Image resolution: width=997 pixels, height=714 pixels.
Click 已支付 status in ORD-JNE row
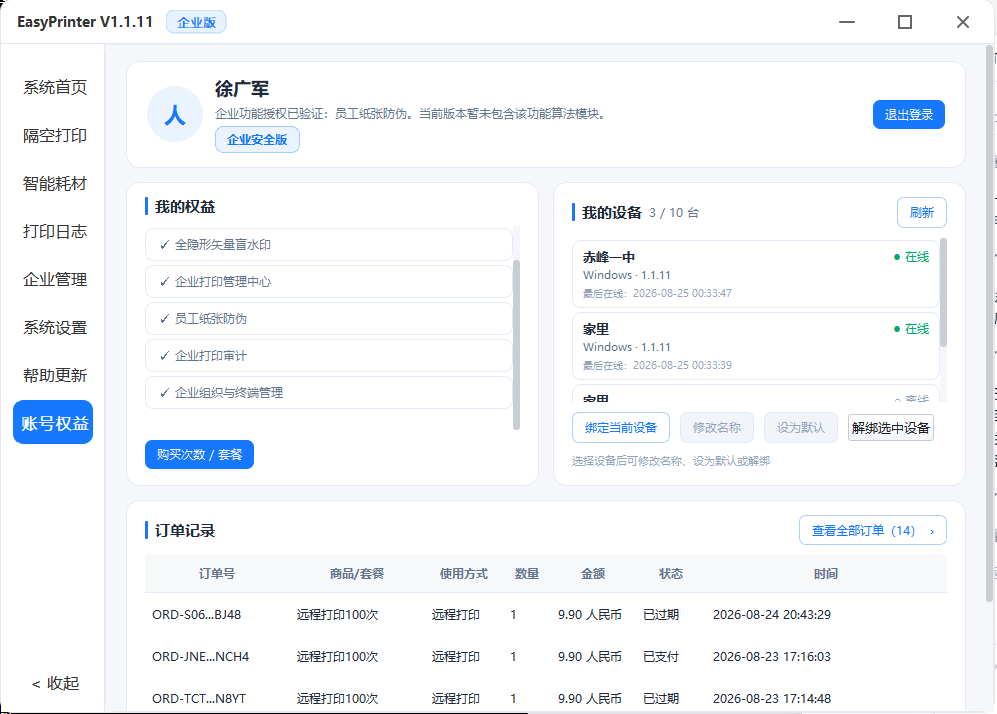[661, 657]
